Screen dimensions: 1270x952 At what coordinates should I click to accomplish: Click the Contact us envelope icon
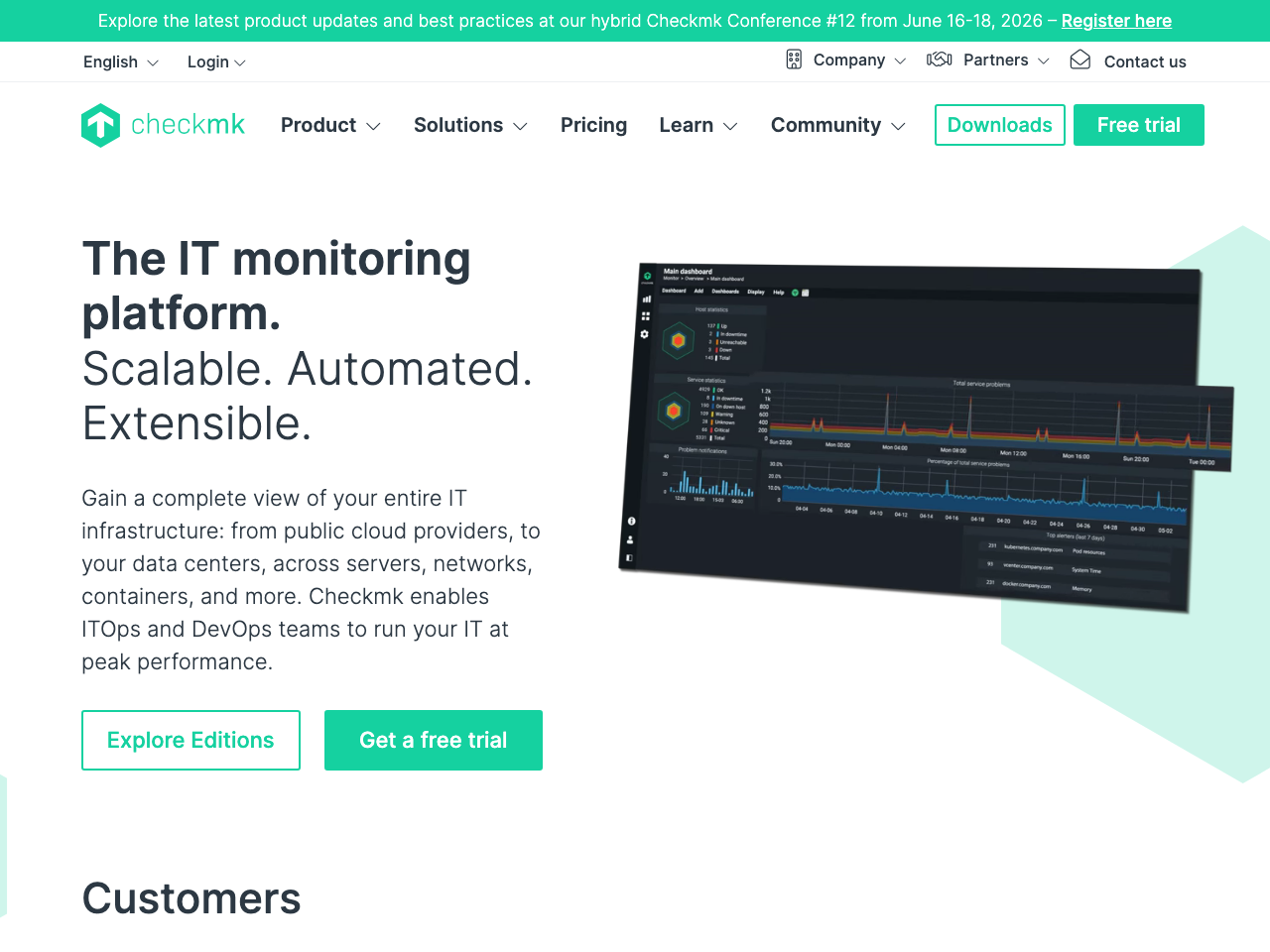click(1079, 60)
